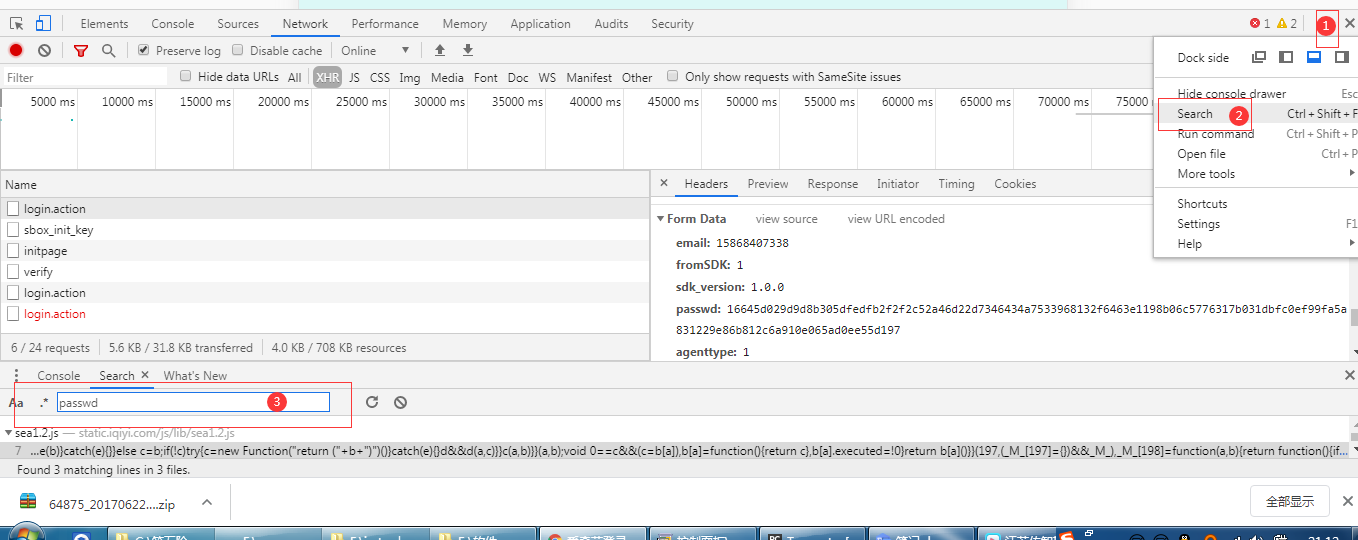Open the downloaded zip options chevron
This screenshot has height=540, width=1358.
coord(206,503)
